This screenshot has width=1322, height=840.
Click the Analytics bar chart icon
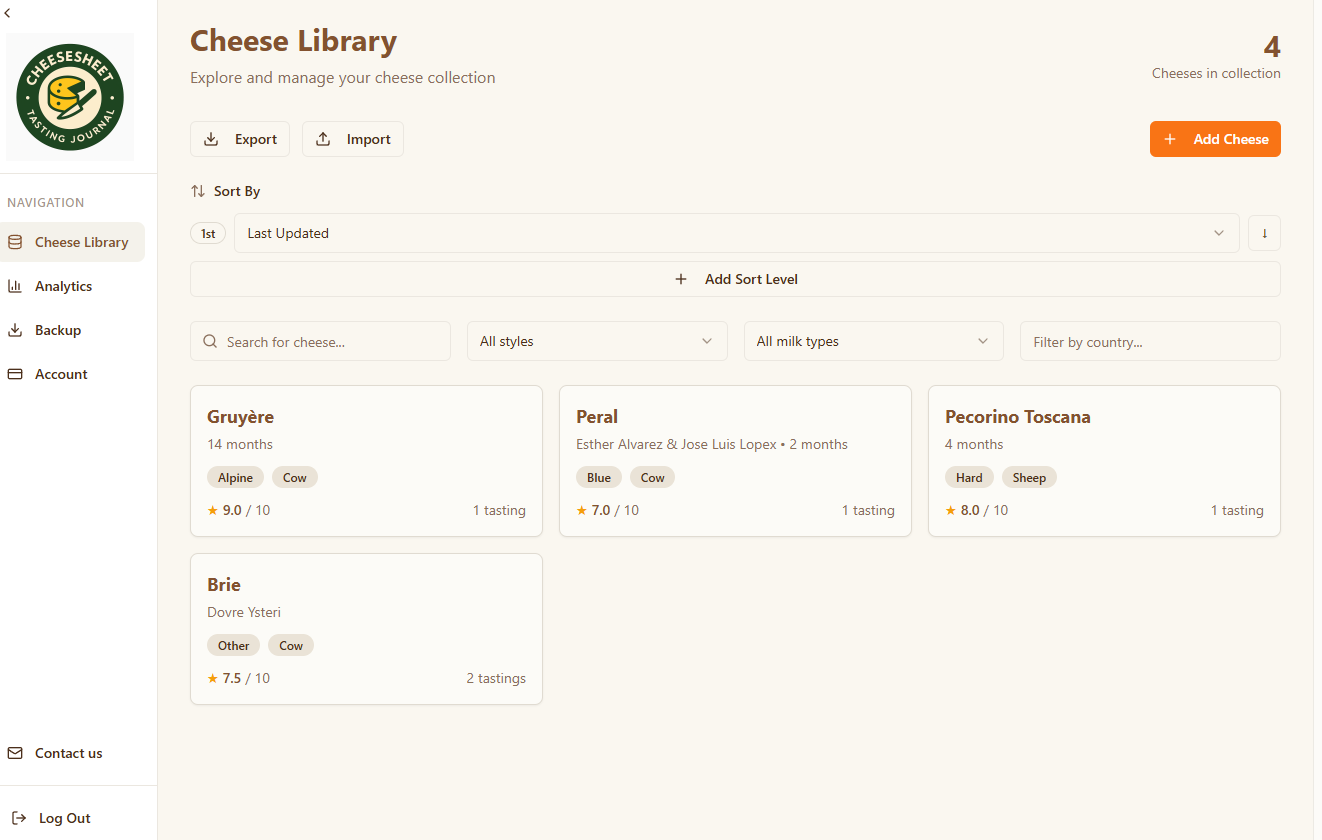[15, 286]
